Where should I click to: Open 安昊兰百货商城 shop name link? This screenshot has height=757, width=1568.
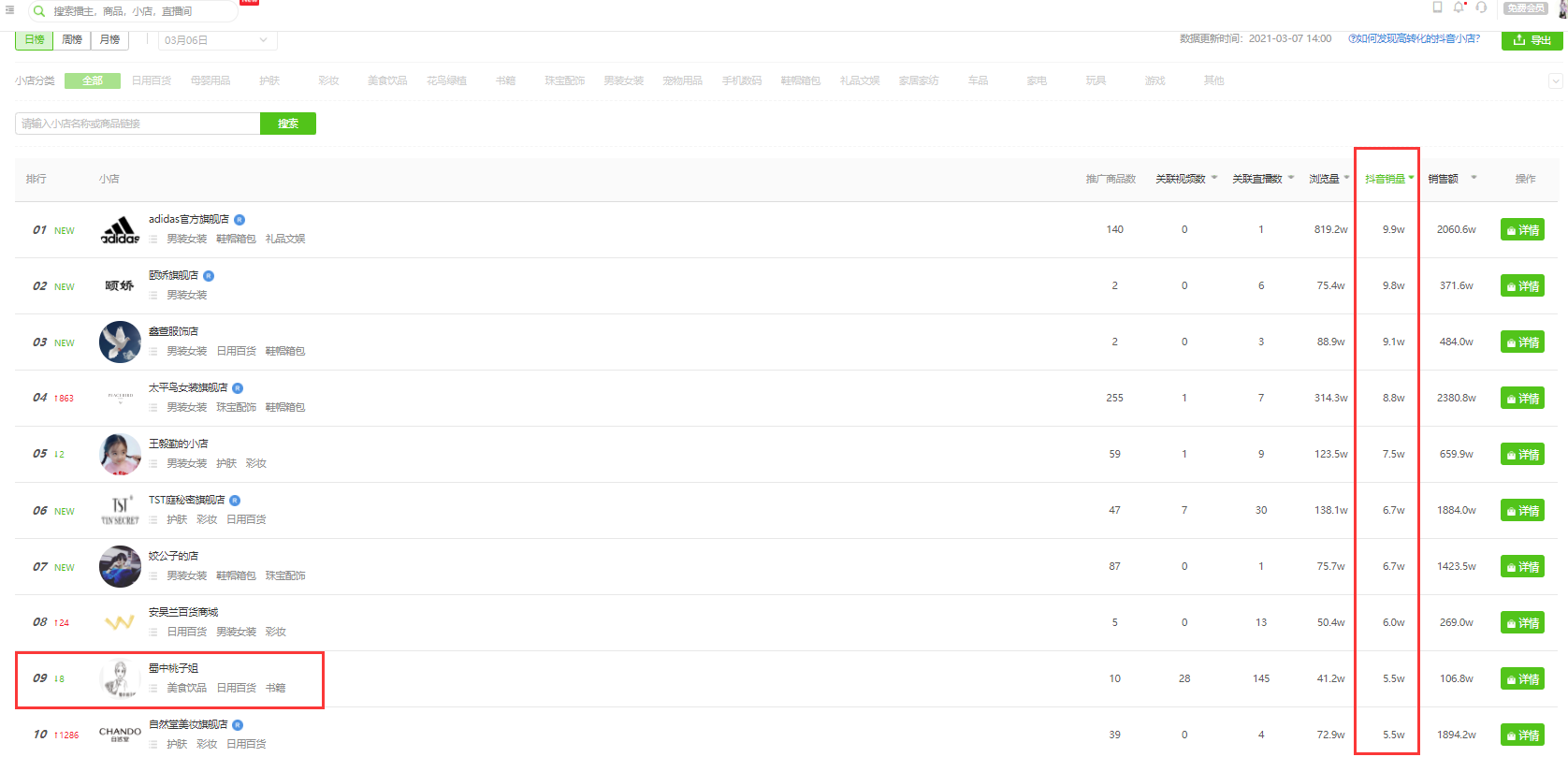click(183, 613)
